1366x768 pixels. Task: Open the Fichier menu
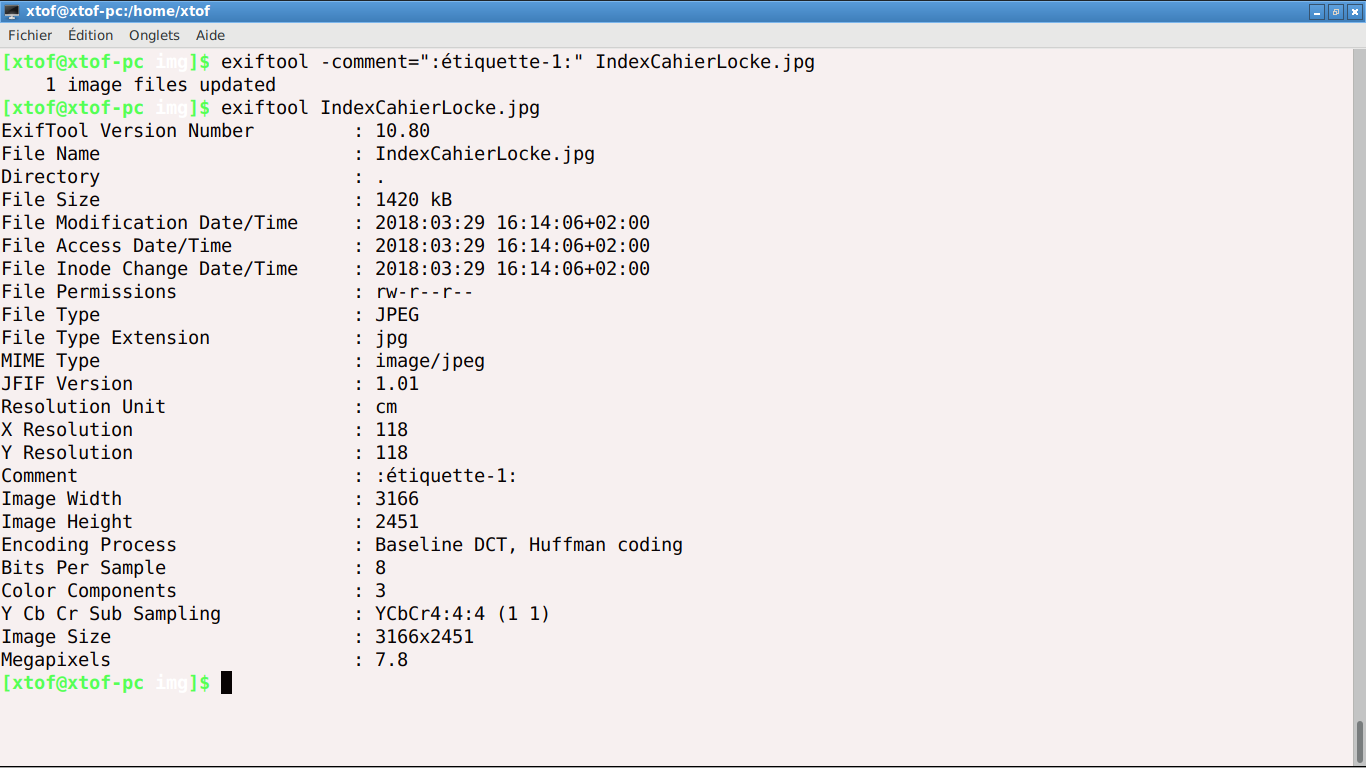[x=30, y=35]
